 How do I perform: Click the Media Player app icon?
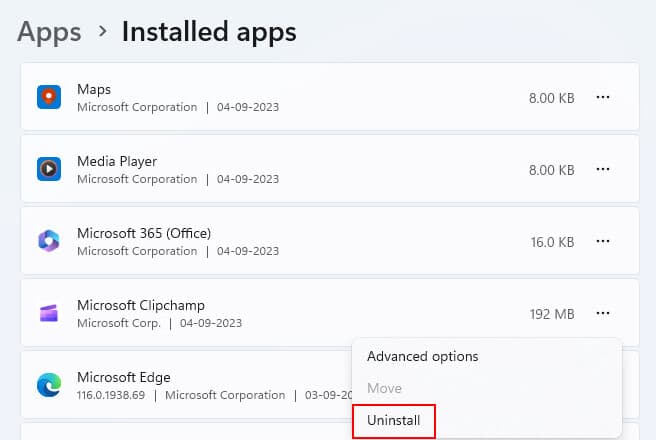pyautogui.click(x=49, y=169)
